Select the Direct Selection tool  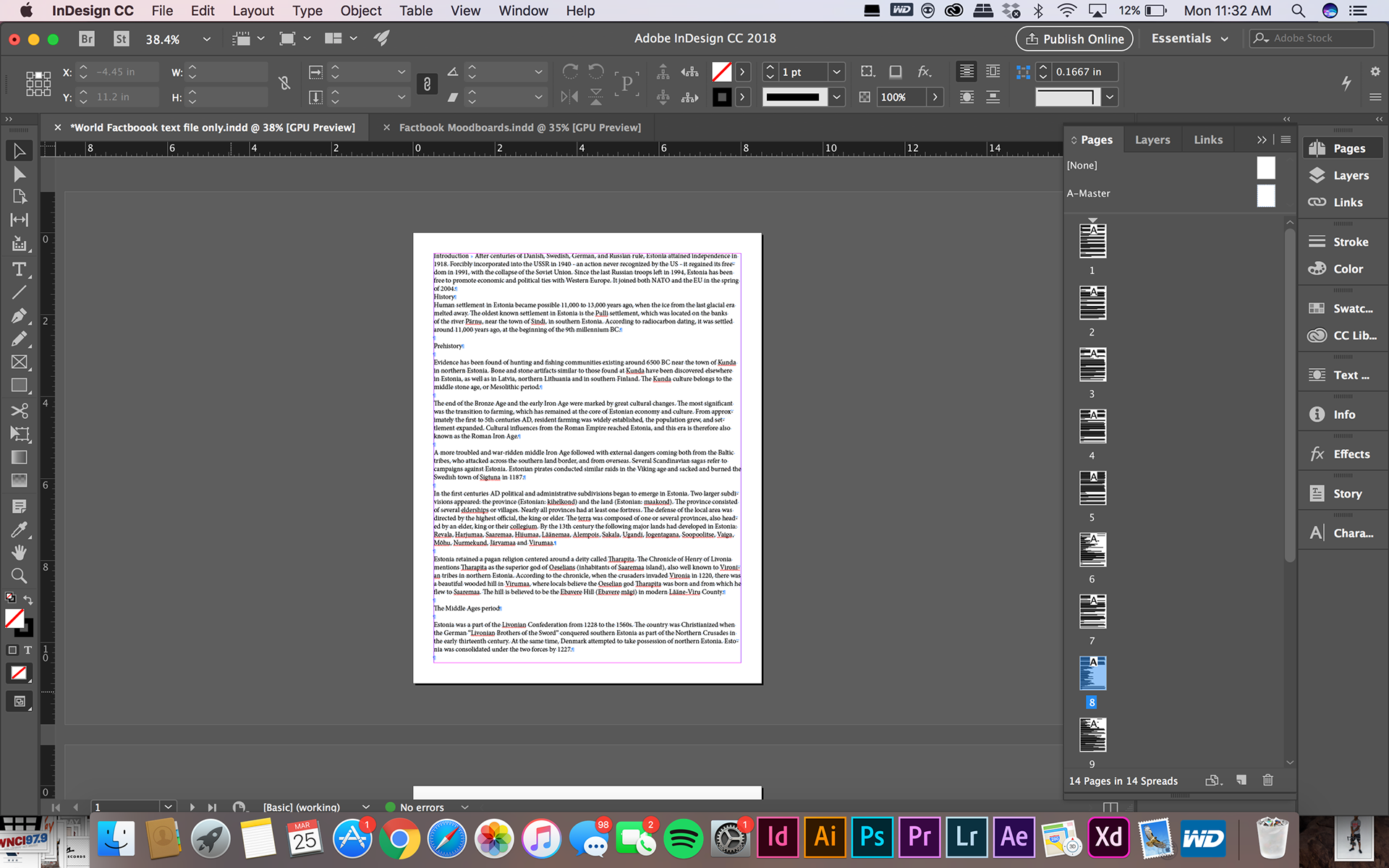coord(20,174)
